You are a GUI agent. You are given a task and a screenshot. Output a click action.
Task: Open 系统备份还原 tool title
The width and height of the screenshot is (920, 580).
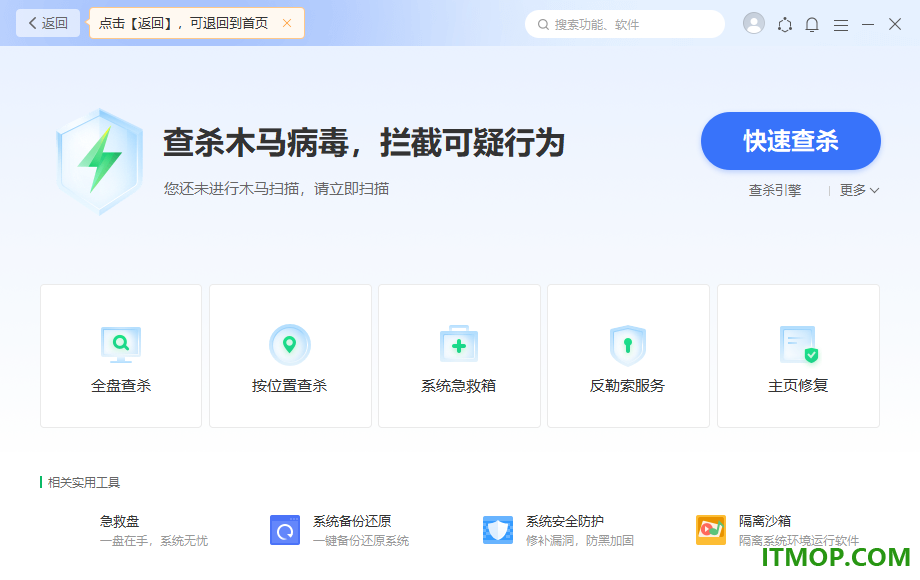[x=352, y=521]
